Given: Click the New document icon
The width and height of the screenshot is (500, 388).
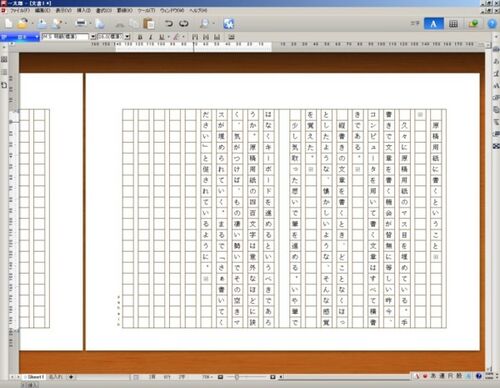Looking at the screenshot, I should (x=9, y=24).
